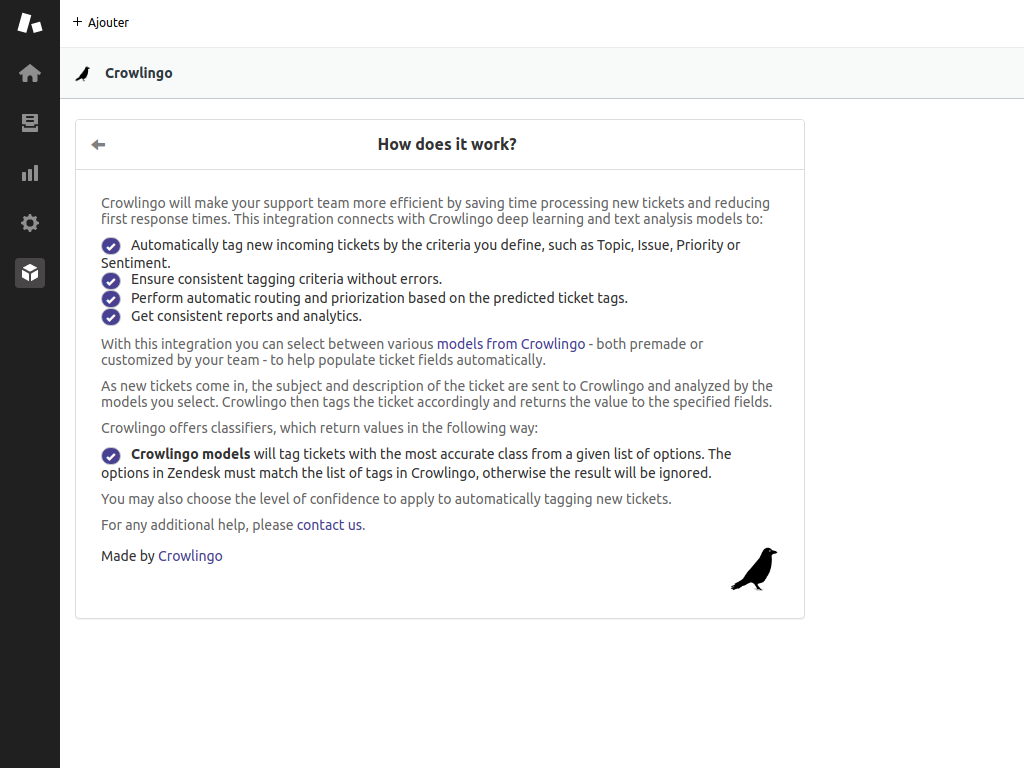Click the checkmark next to "Get consistent reports"
This screenshot has width=1024, height=768.
(111, 317)
